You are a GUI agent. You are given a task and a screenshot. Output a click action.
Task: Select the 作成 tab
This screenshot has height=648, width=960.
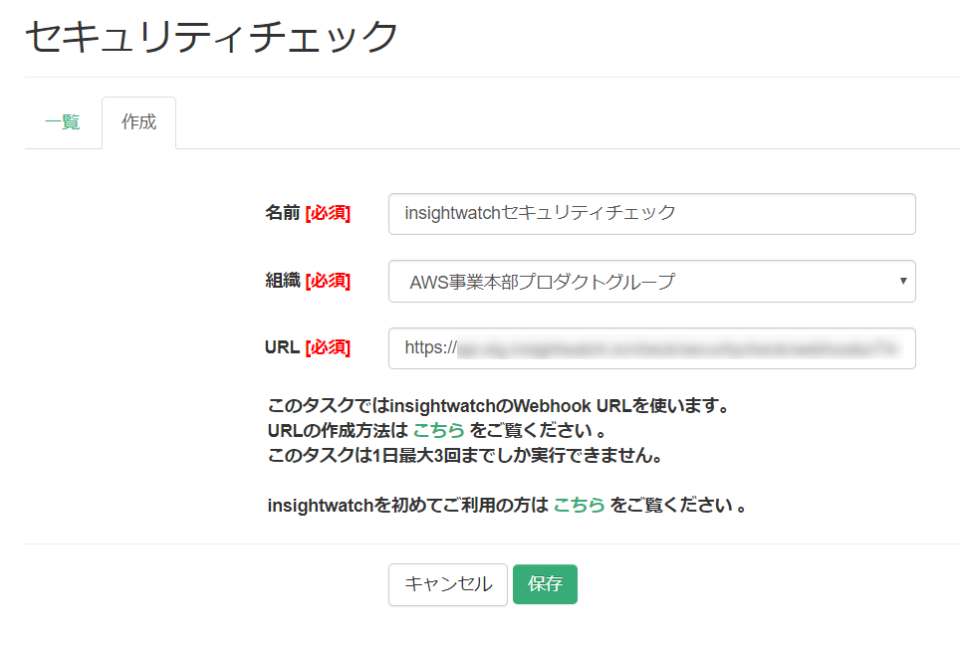(x=138, y=122)
